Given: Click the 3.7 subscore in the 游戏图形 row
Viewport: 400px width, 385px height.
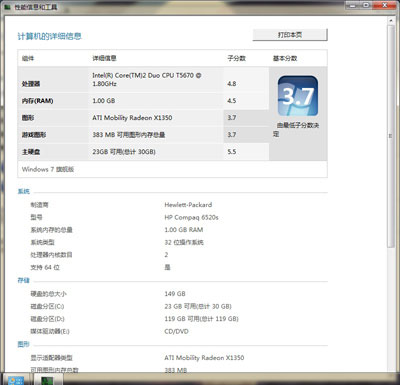Looking at the screenshot, I should pyautogui.click(x=232, y=135).
